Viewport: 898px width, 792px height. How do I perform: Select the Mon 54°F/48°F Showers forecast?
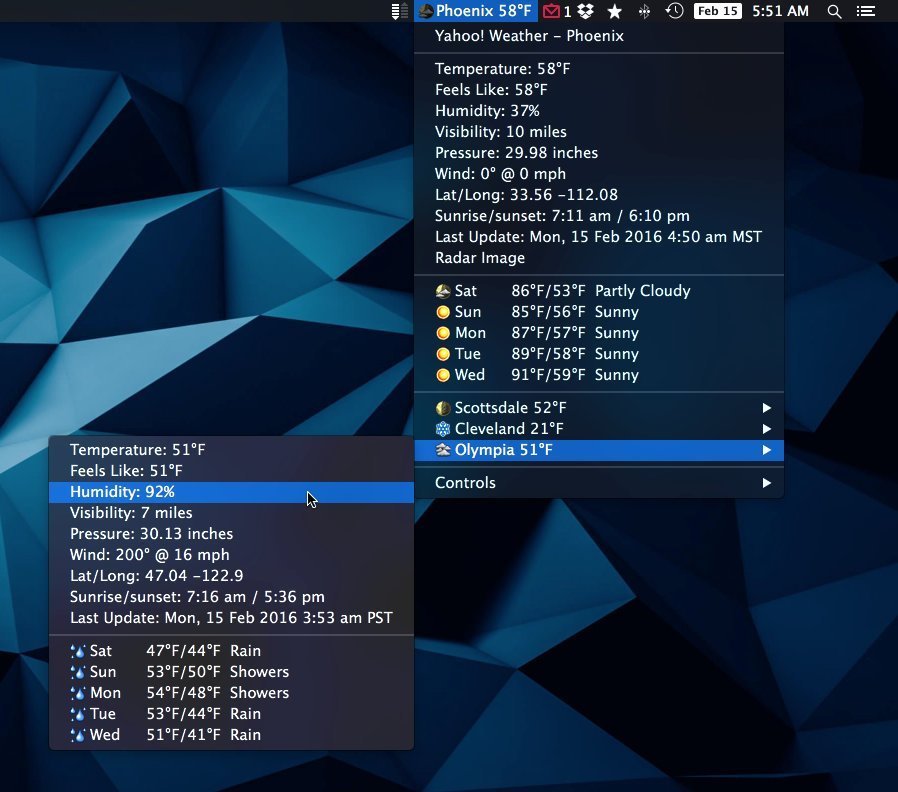231,693
